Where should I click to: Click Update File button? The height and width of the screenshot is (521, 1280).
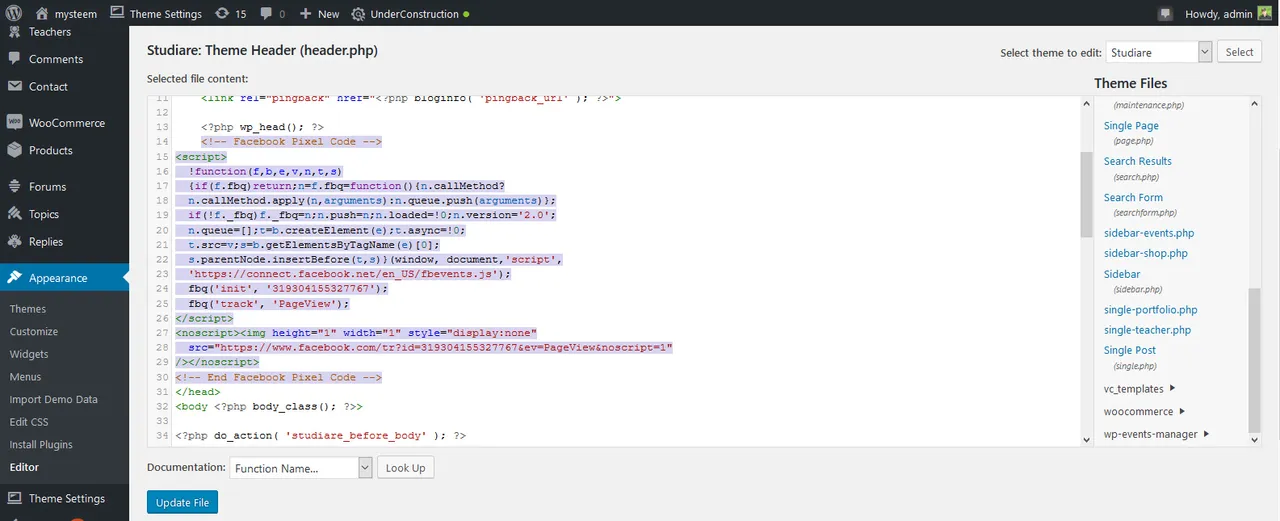coord(182,503)
